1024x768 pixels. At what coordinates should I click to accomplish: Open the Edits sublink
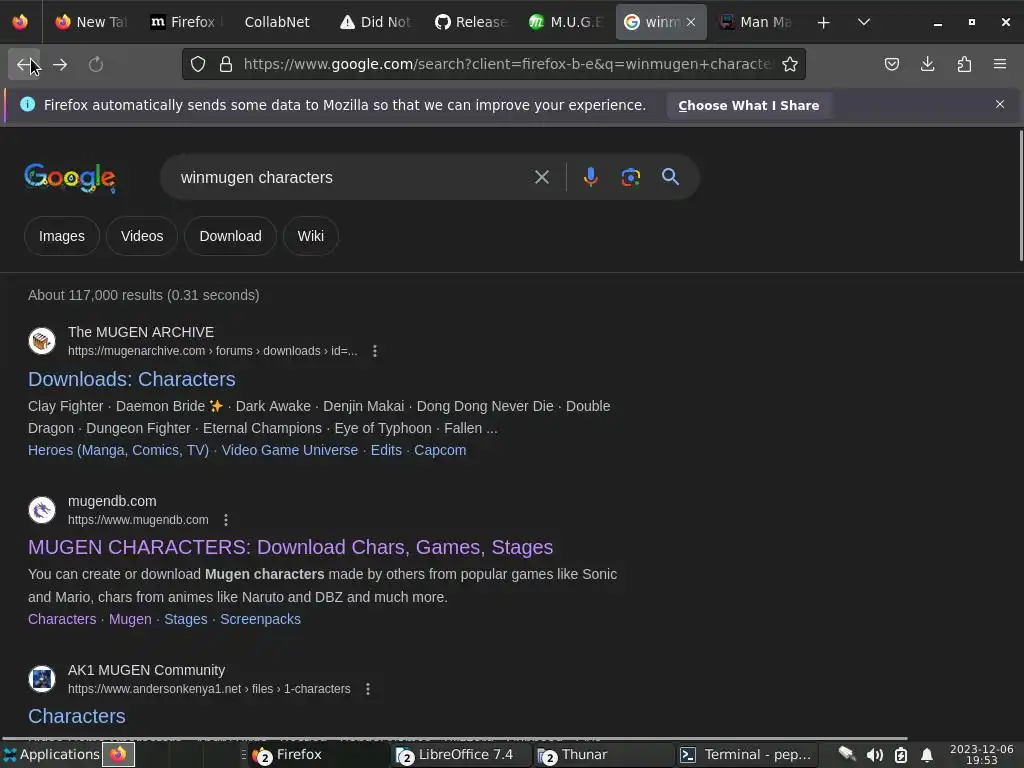(x=386, y=450)
